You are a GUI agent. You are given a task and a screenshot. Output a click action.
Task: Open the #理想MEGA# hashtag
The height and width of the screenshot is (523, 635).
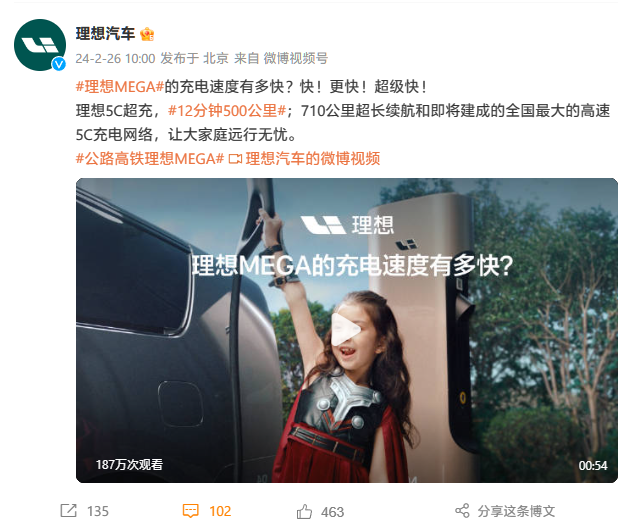[x=120, y=87]
